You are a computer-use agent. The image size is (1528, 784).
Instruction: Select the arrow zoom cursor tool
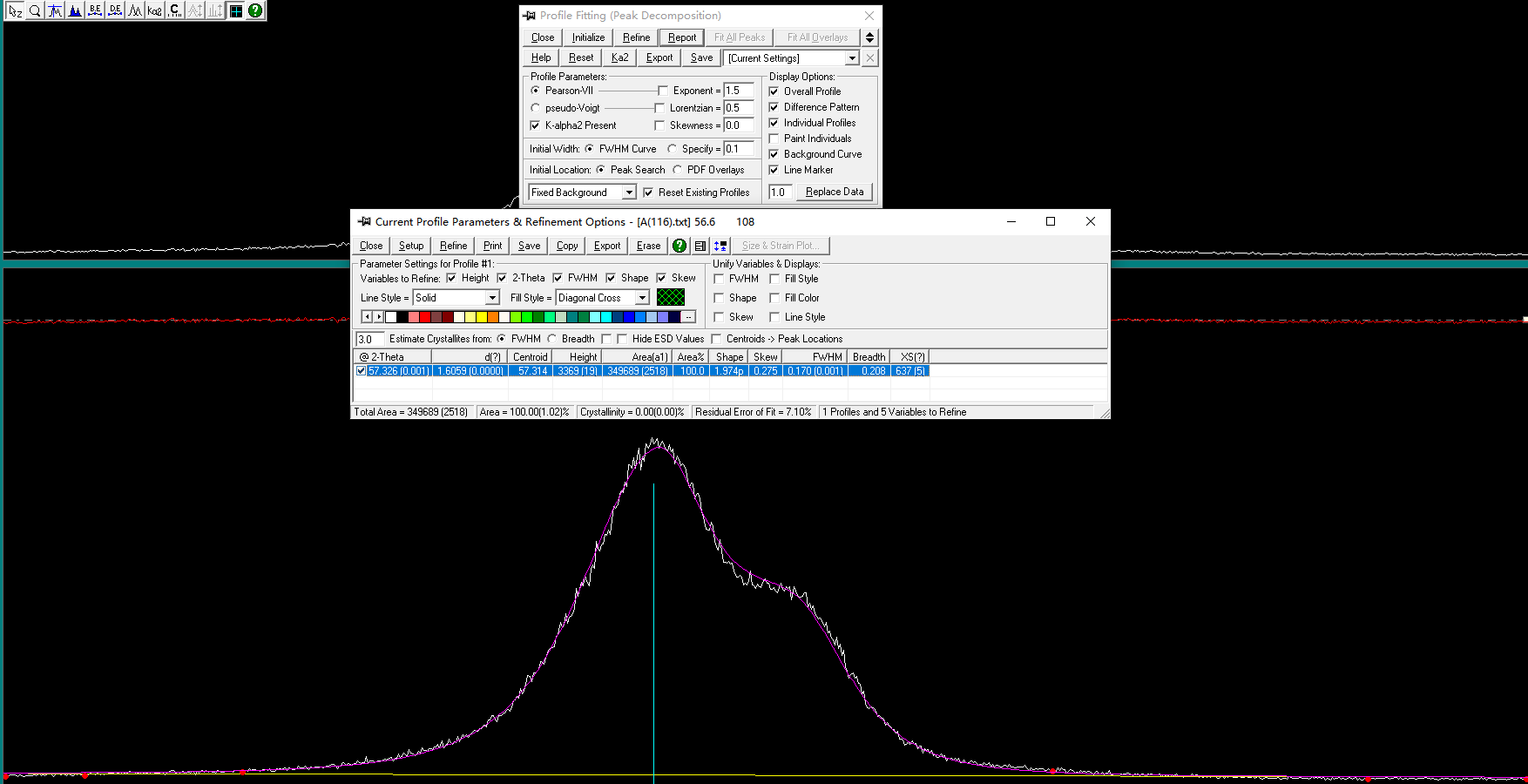point(15,10)
